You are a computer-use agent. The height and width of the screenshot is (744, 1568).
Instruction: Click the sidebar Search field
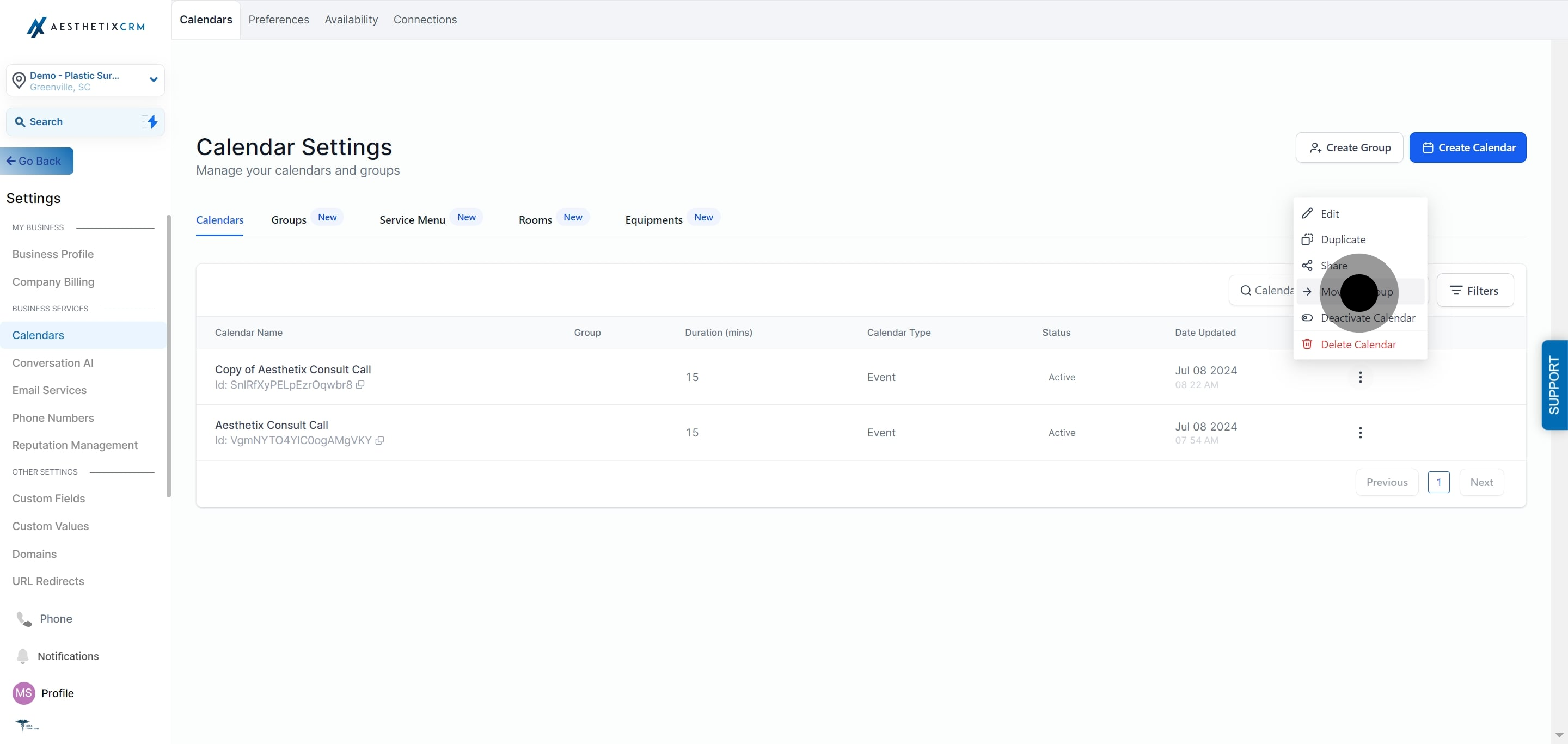click(x=76, y=122)
